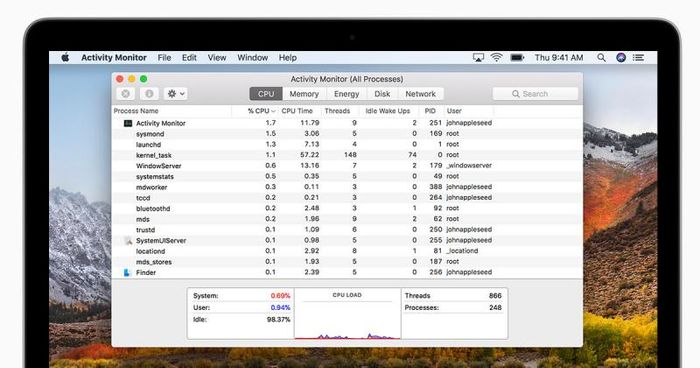Select the trustd process row

tap(347, 230)
